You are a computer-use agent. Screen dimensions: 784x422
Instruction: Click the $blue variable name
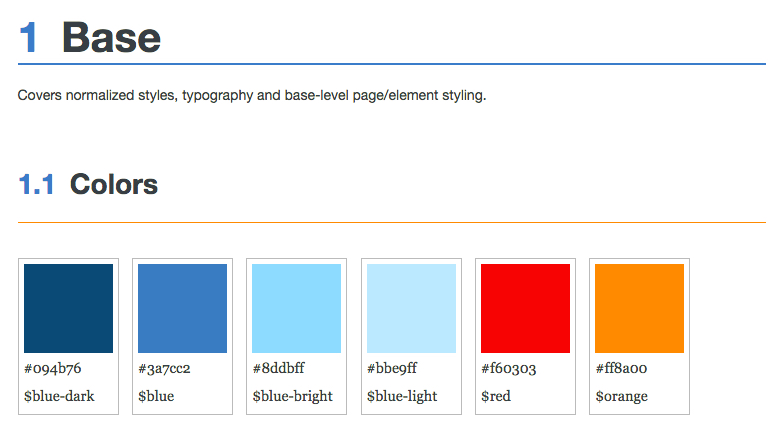coord(156,396)
